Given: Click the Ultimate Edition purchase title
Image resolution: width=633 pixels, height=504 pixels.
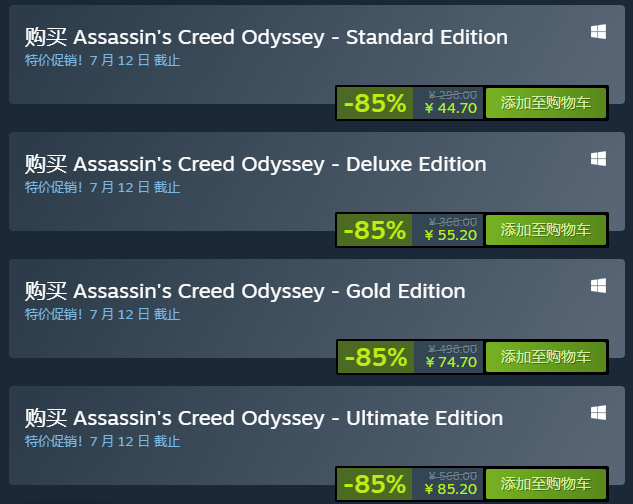Looking at the screenshot, I should click(x=264, y=418).
